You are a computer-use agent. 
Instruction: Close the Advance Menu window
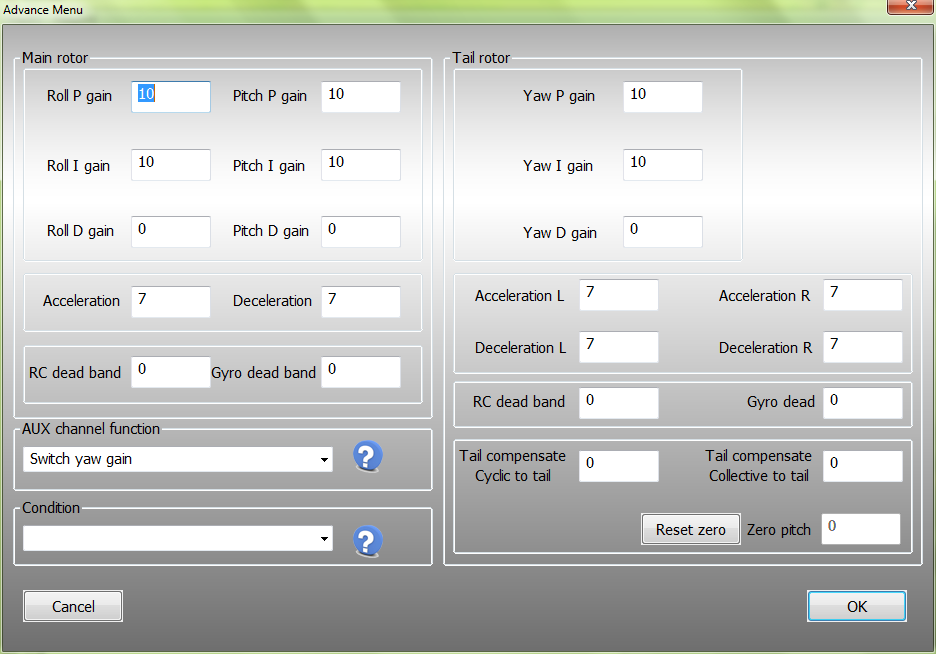[906, 9]
